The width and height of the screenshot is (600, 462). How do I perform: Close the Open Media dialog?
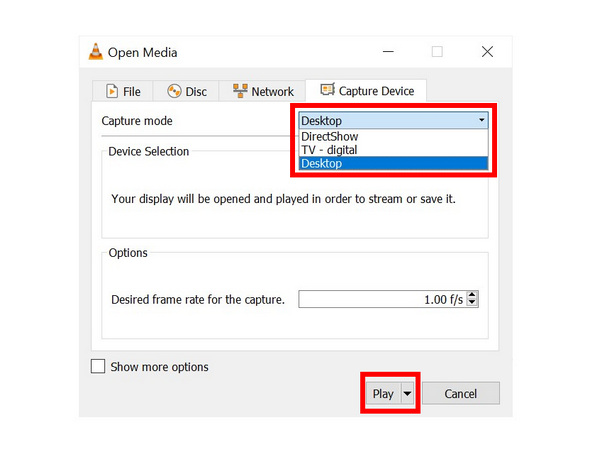[x=487, y=52]
